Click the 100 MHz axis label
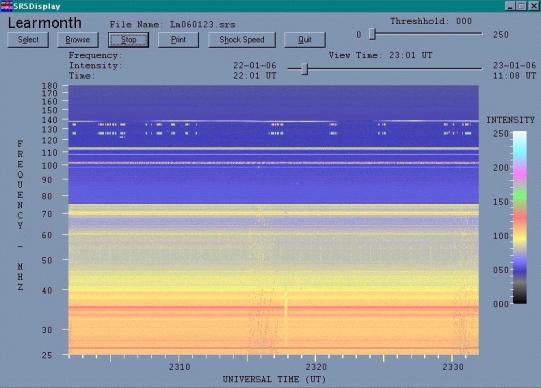 [x=49, y=166]
